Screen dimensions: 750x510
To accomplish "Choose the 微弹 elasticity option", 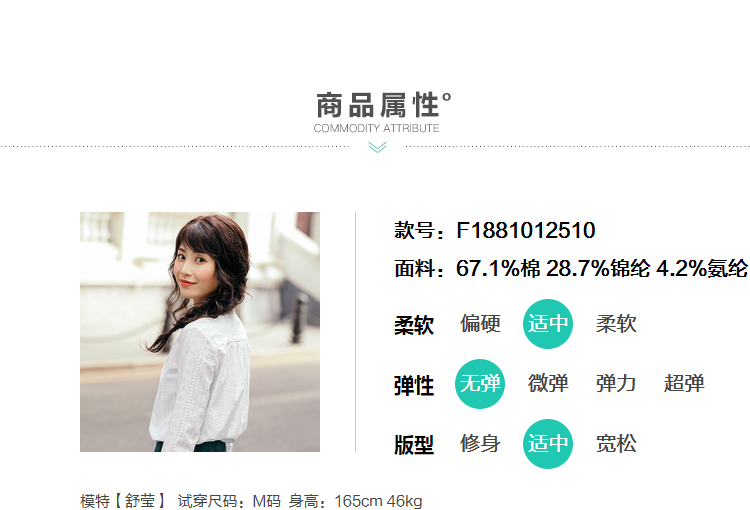I will pos(548,384).
